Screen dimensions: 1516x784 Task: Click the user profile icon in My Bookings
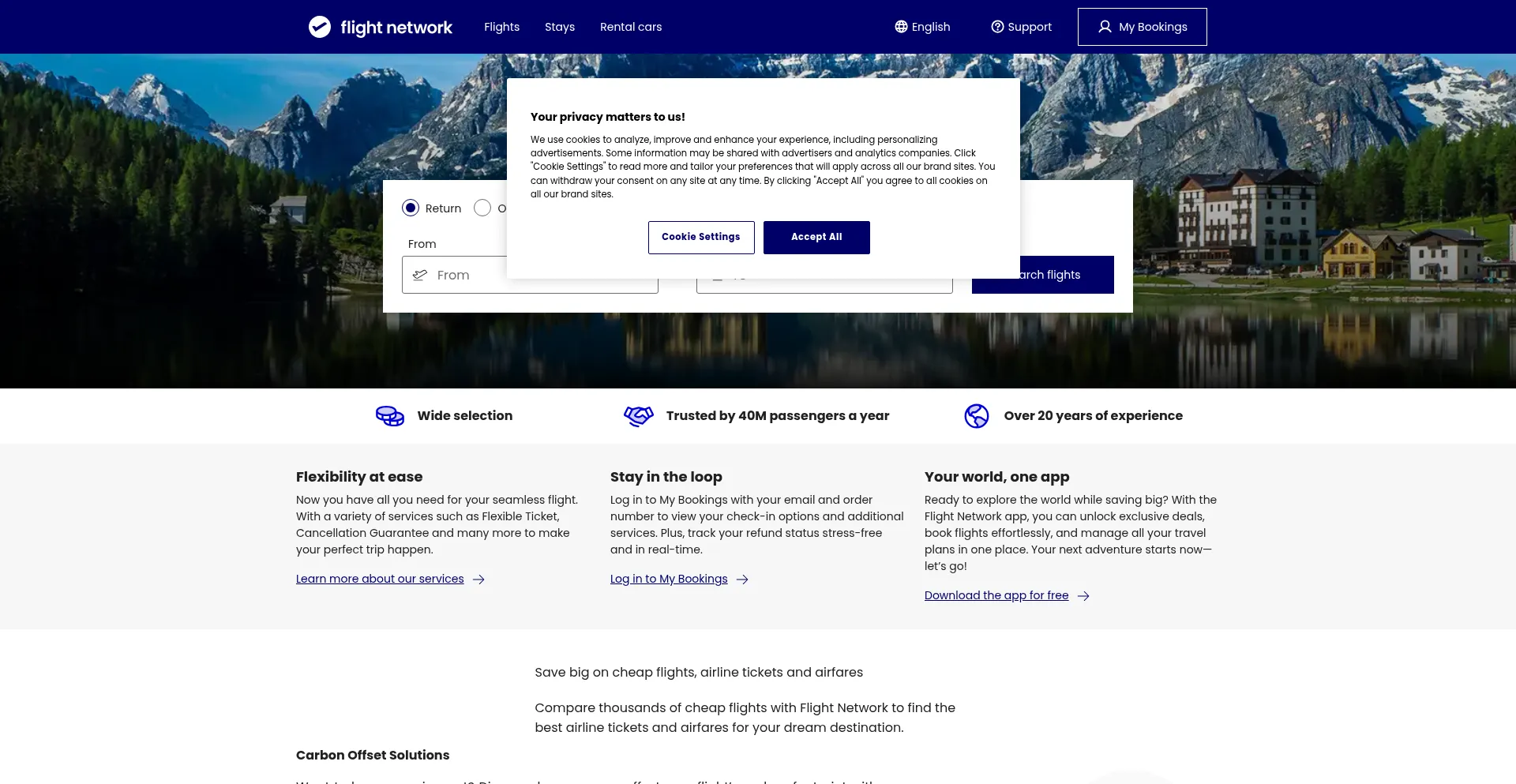pos(1105,27)
